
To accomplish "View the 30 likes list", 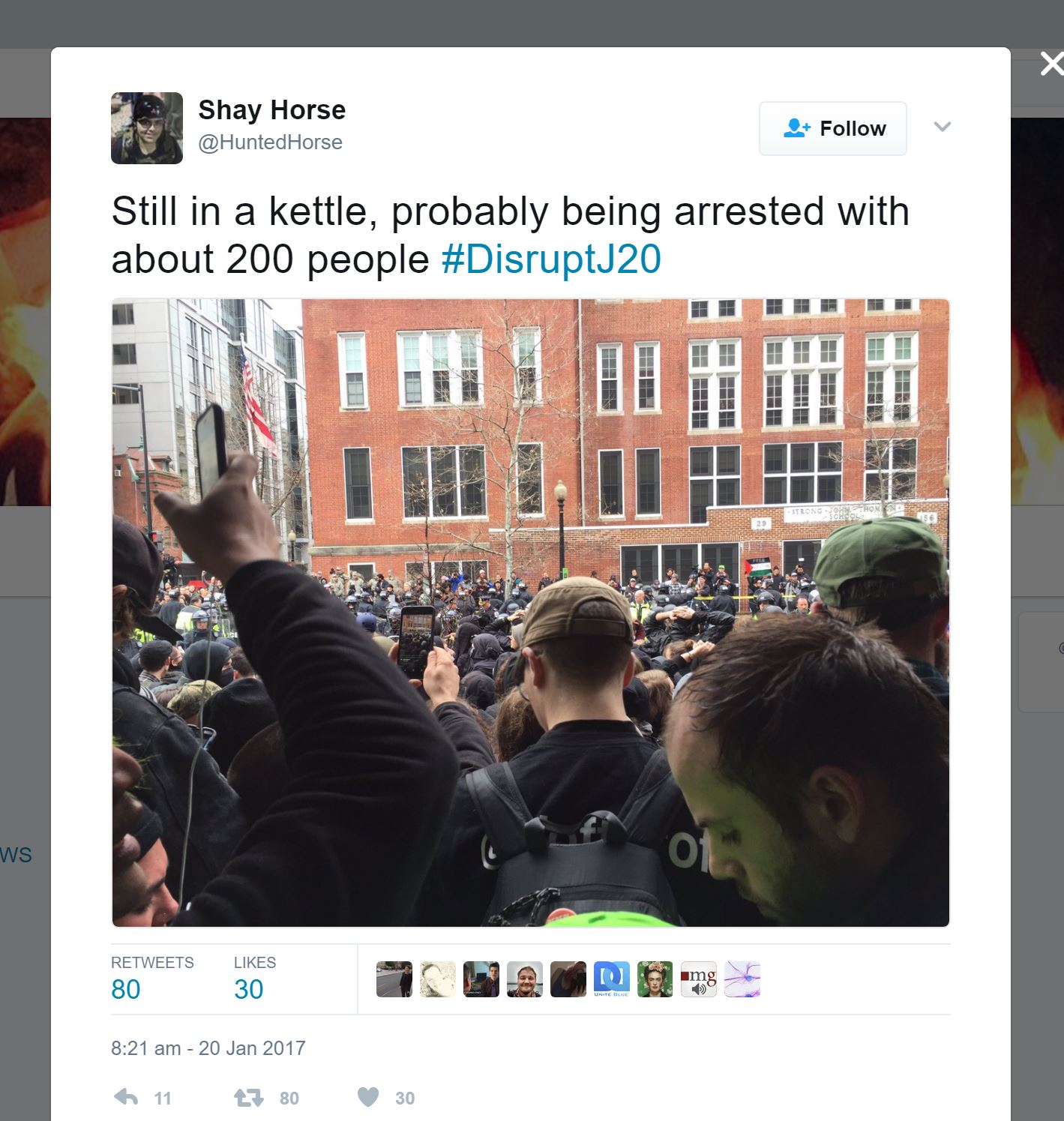I will (x=254, y=979).
